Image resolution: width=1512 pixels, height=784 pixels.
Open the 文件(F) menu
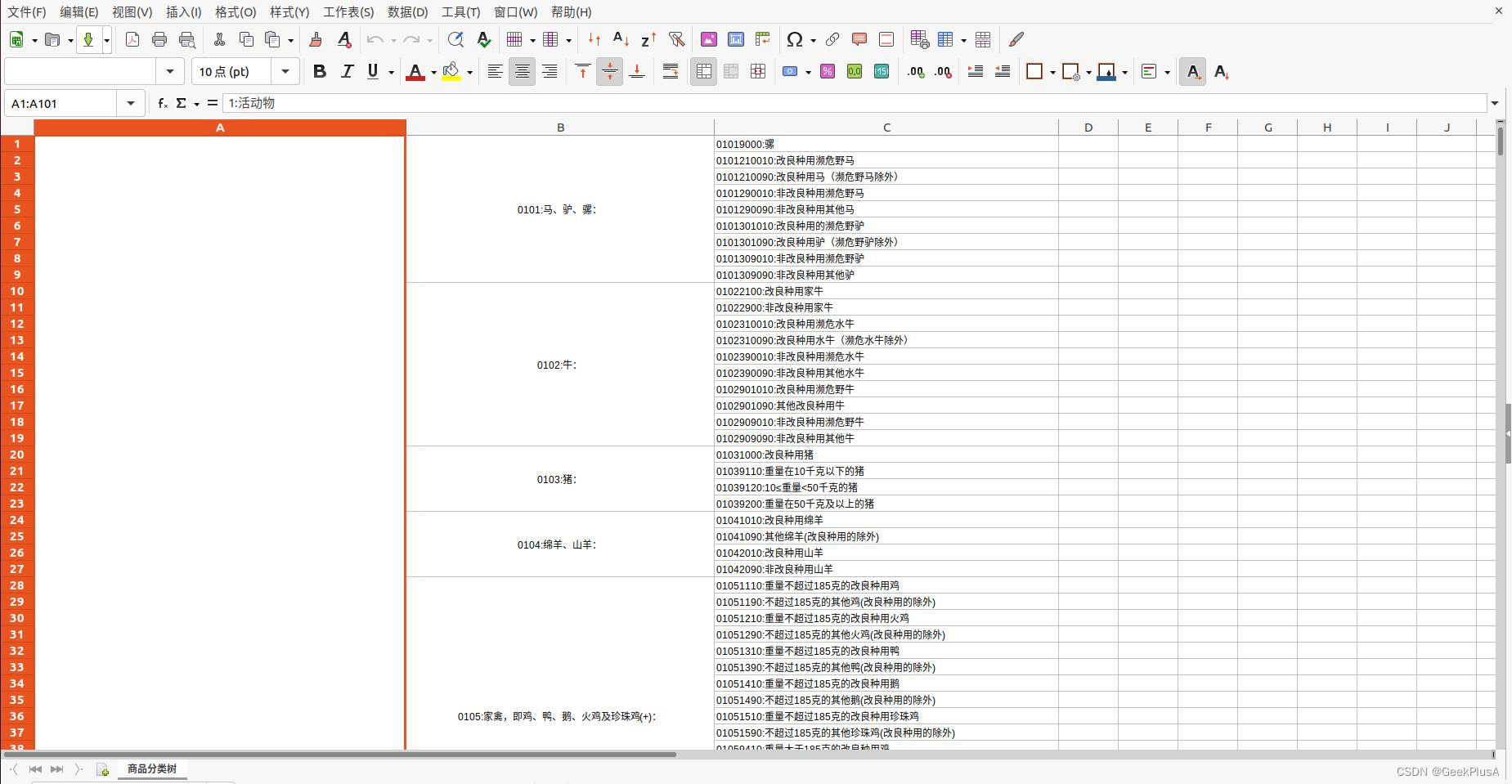pyautogui.click(x=26, y=11)
